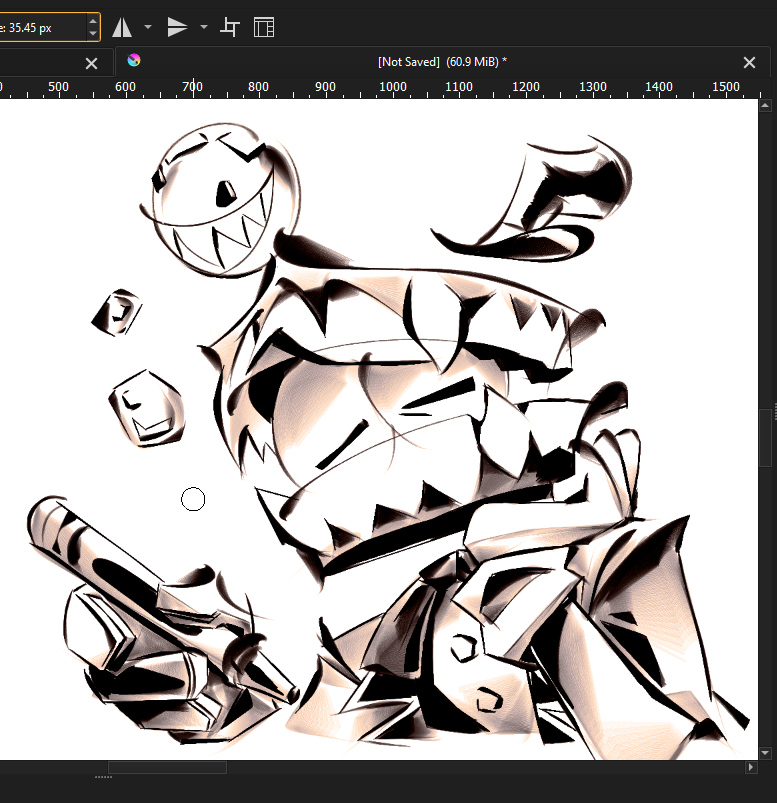Open vertical mirror options dropdown arrow
This screenshot has width=777, height=803.
(x=204, y=27)
